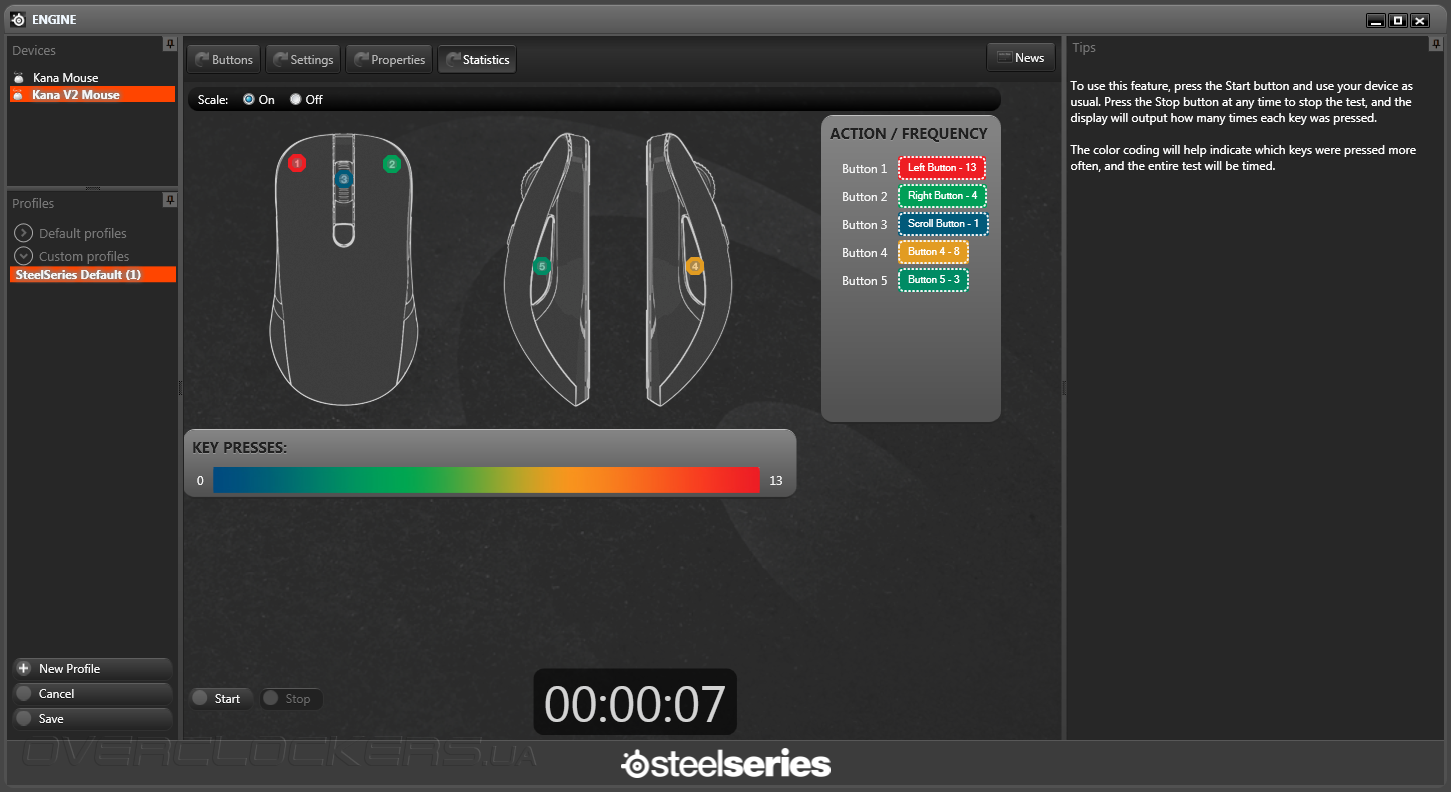Viewport: 1451px width, 792px height.
Task: Click the maximum key presses value 13
Action: [776, 481]
